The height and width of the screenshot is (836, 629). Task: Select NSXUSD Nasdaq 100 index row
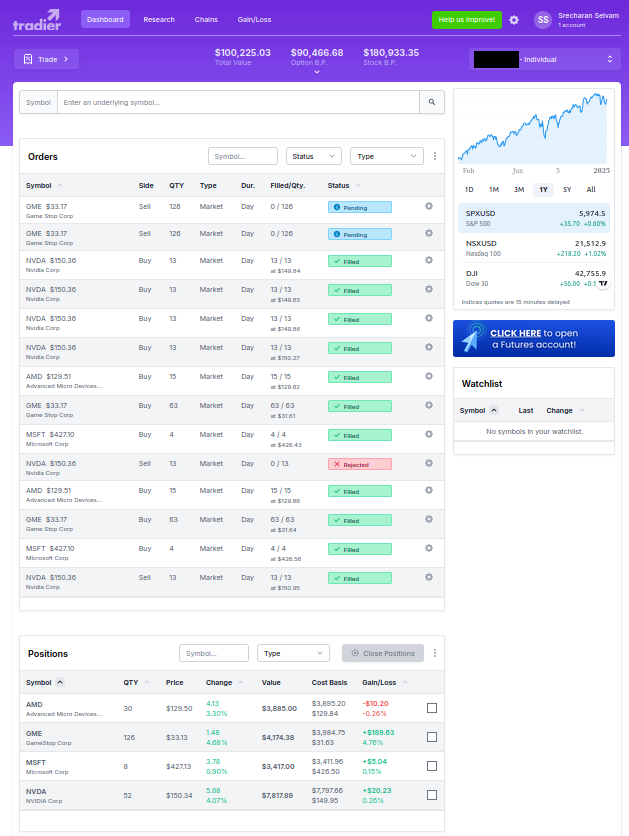pos(534,248)
